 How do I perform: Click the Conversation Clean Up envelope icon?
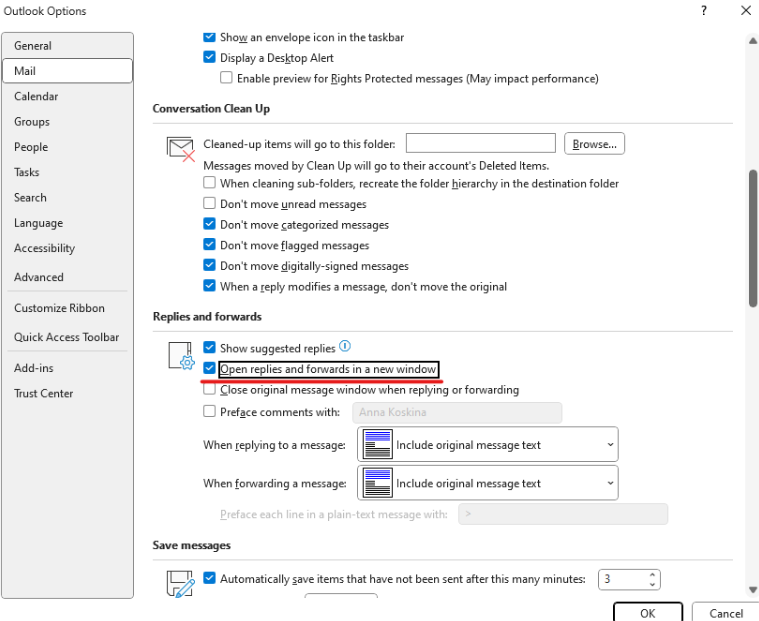point(180,148)
